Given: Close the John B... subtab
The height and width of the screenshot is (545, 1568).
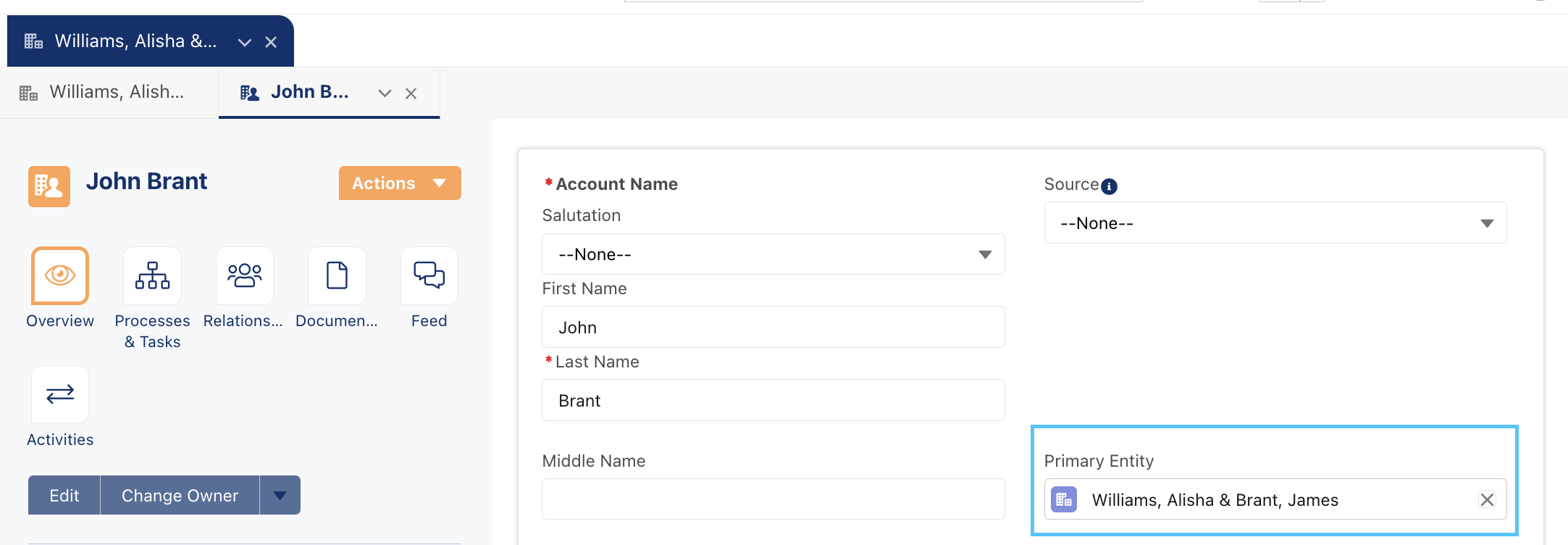Looking at the screenshot, I should tap(411, 93).
